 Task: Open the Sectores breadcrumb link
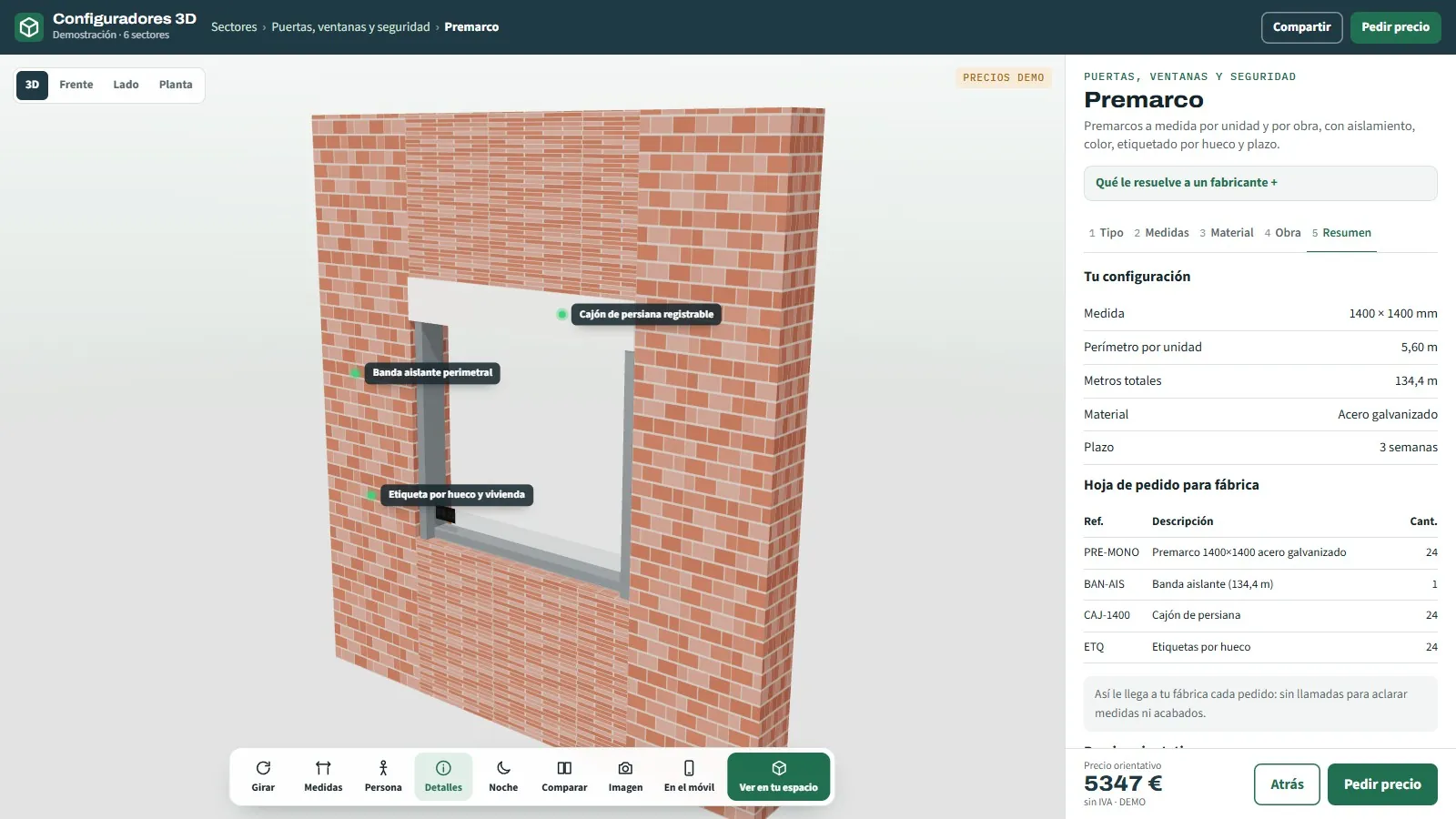click(x=234, y=27)
